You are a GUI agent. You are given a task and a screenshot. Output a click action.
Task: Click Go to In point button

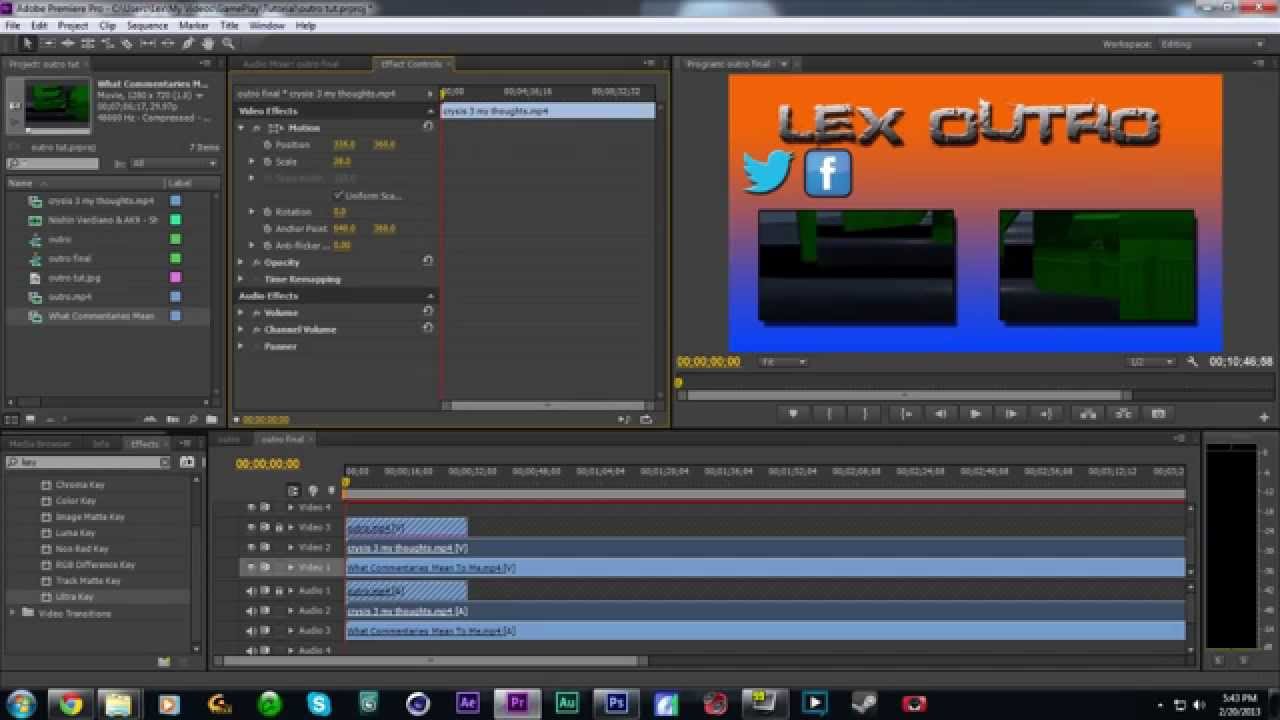point(905,413)
